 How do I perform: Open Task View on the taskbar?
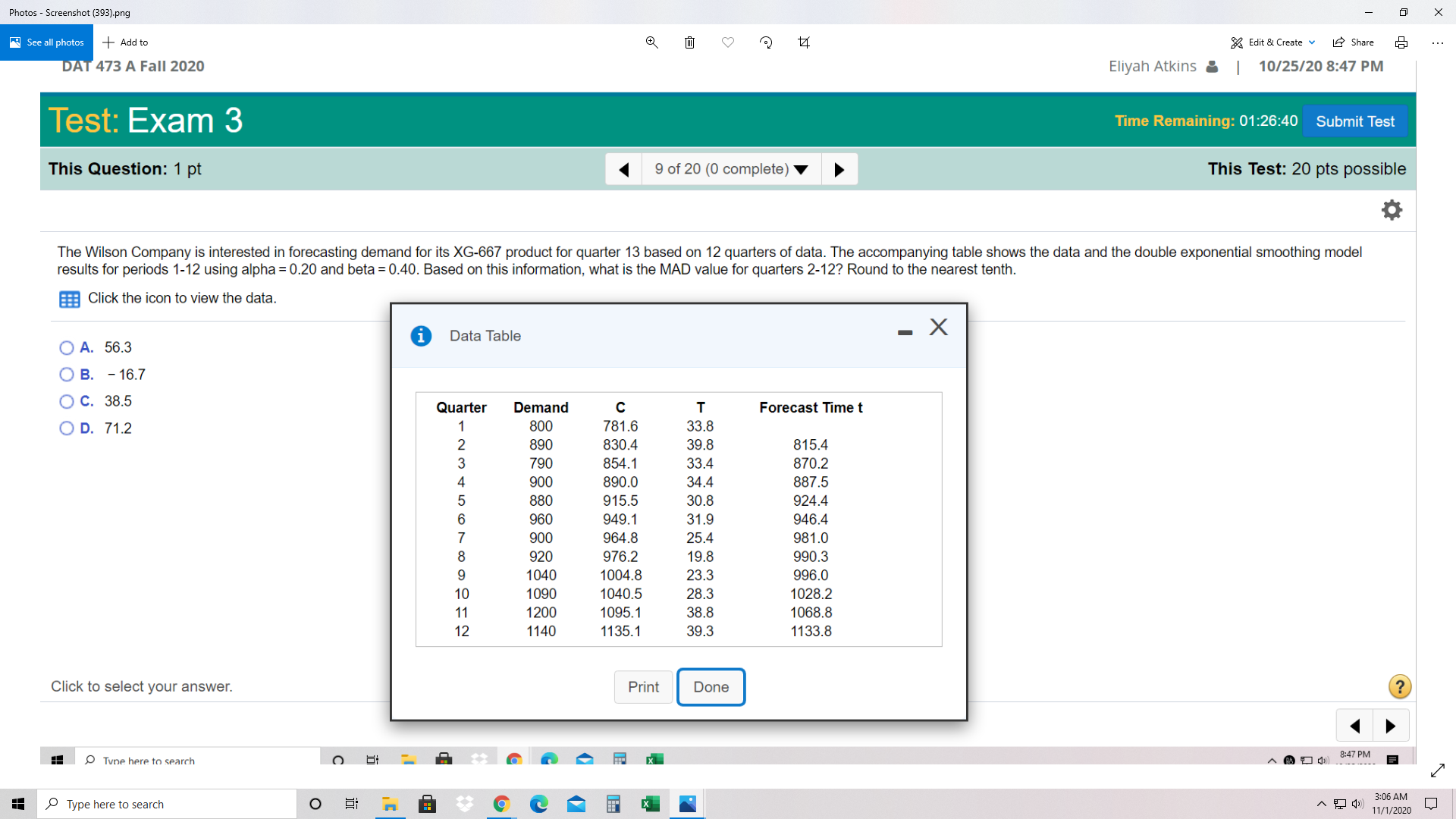[352, 804]
